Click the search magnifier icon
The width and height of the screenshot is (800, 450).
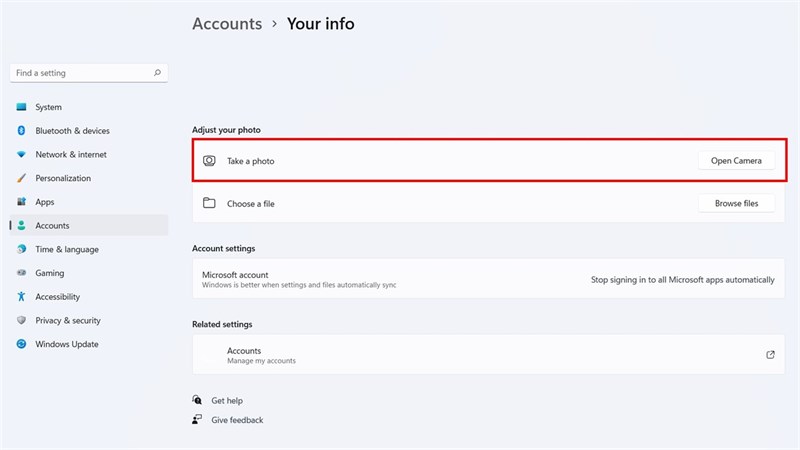pyautogui.click(x=157, y=73)
